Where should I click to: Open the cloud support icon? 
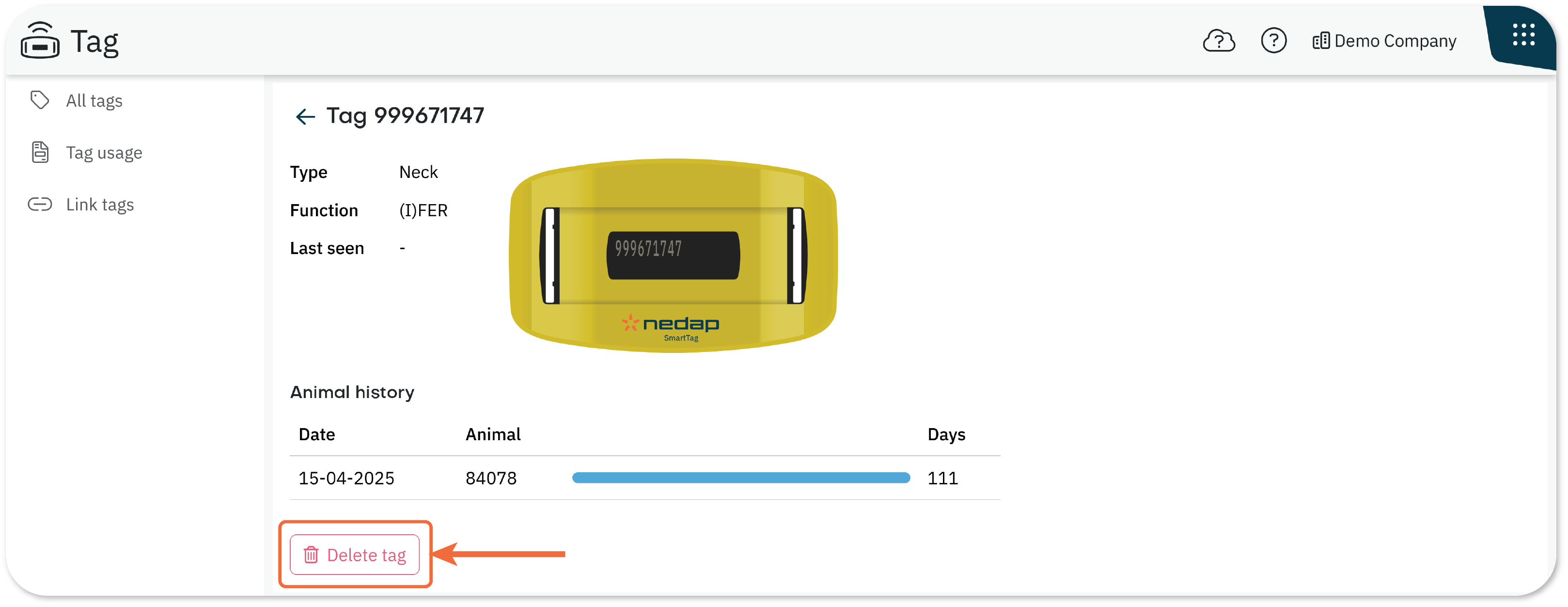(1219, 41)
